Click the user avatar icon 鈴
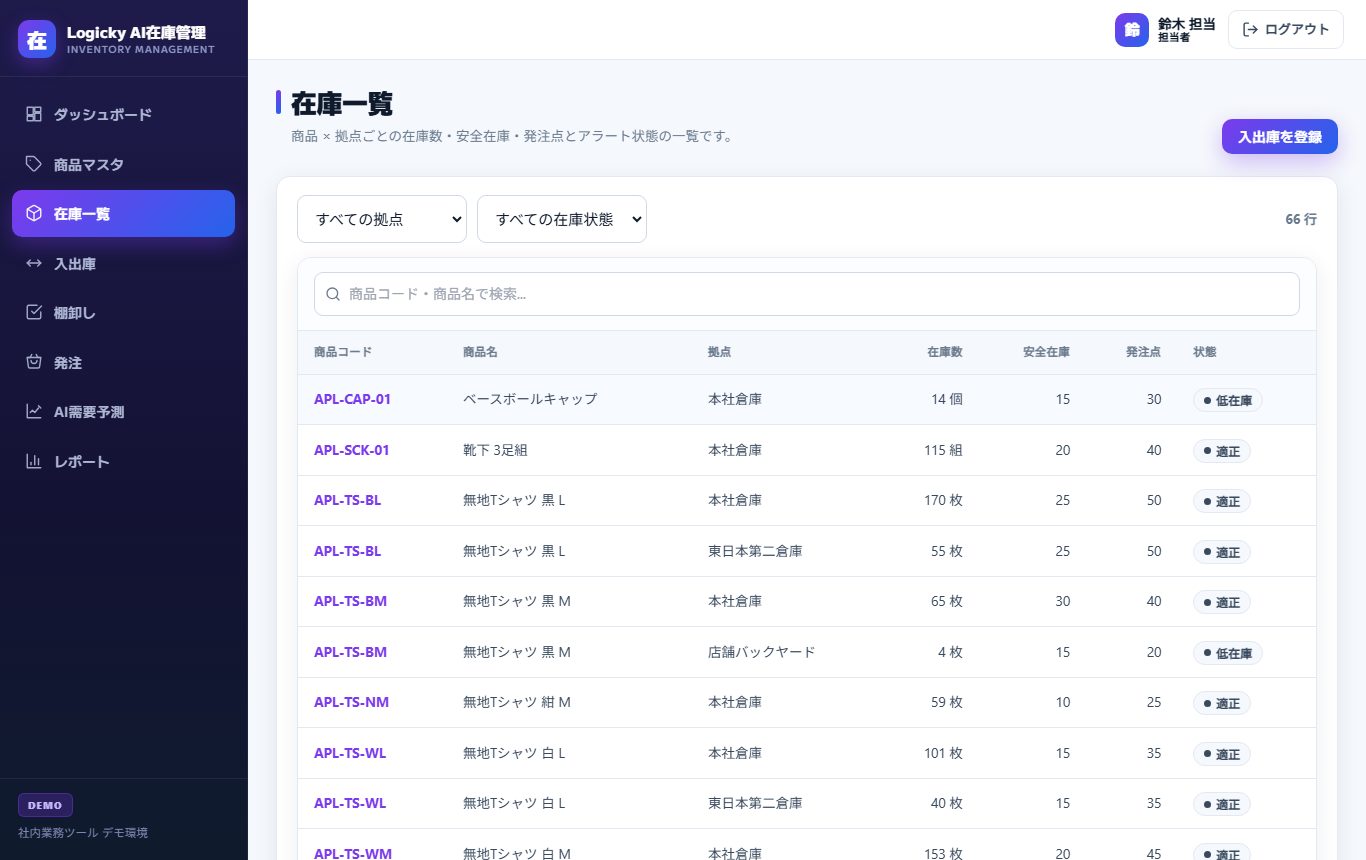Screen dimensions: 1366x860 (x=1132, y=30)
